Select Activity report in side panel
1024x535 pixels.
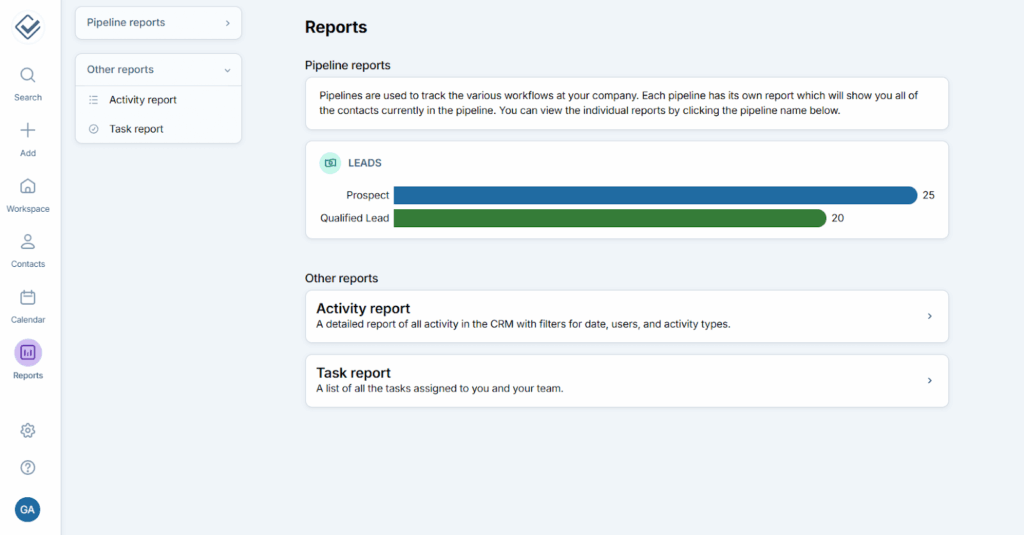pos(143,100)
